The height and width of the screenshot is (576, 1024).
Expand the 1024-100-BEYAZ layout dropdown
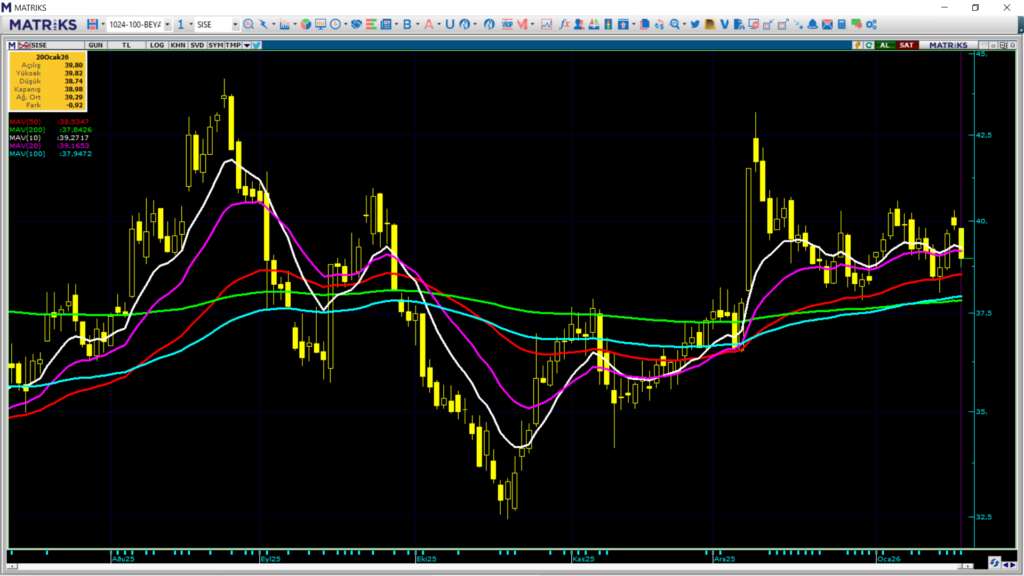(x=167, y=24)
